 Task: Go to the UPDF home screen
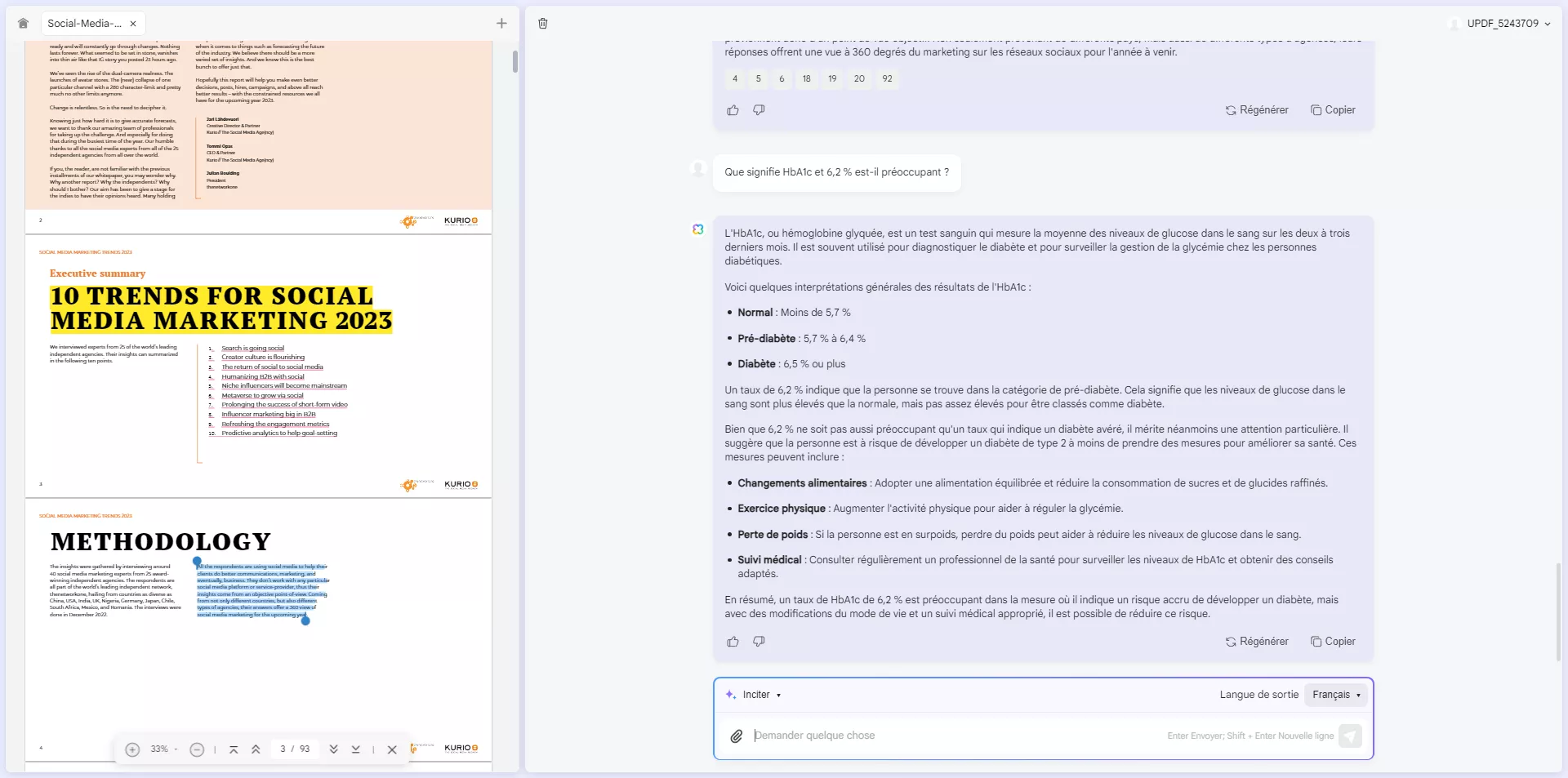click(23, 24)
